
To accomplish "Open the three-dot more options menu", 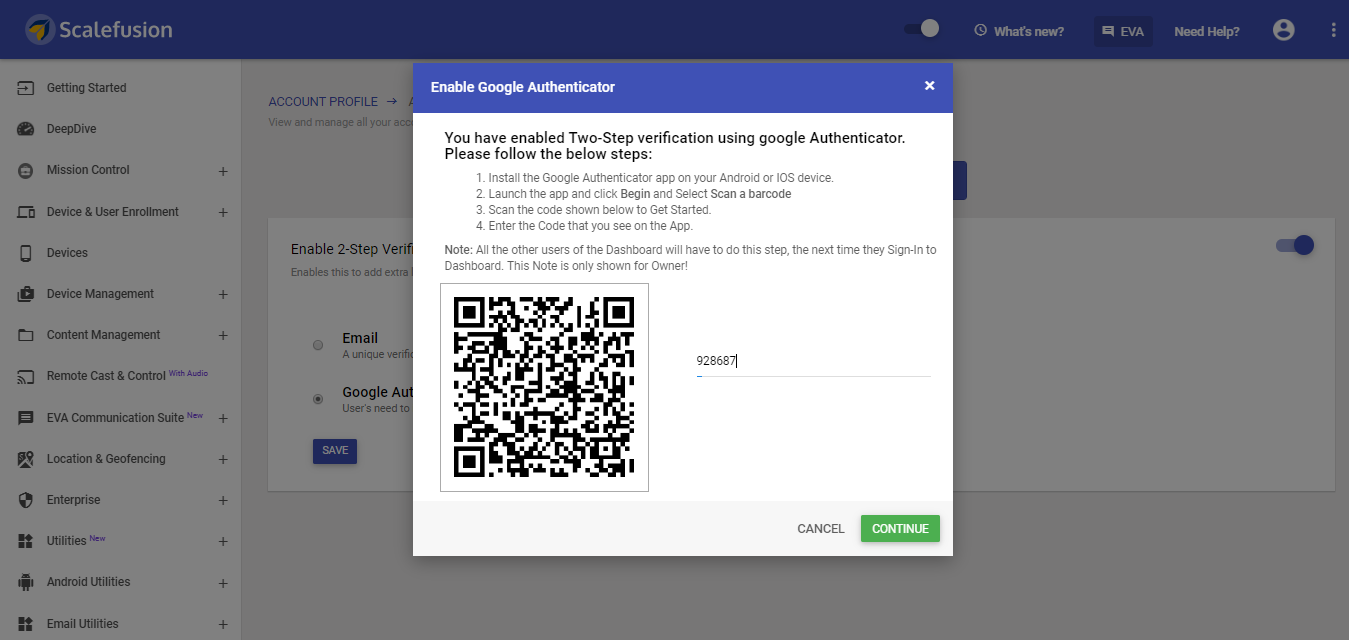I will pyautogui.click(x=1333, y=31).
